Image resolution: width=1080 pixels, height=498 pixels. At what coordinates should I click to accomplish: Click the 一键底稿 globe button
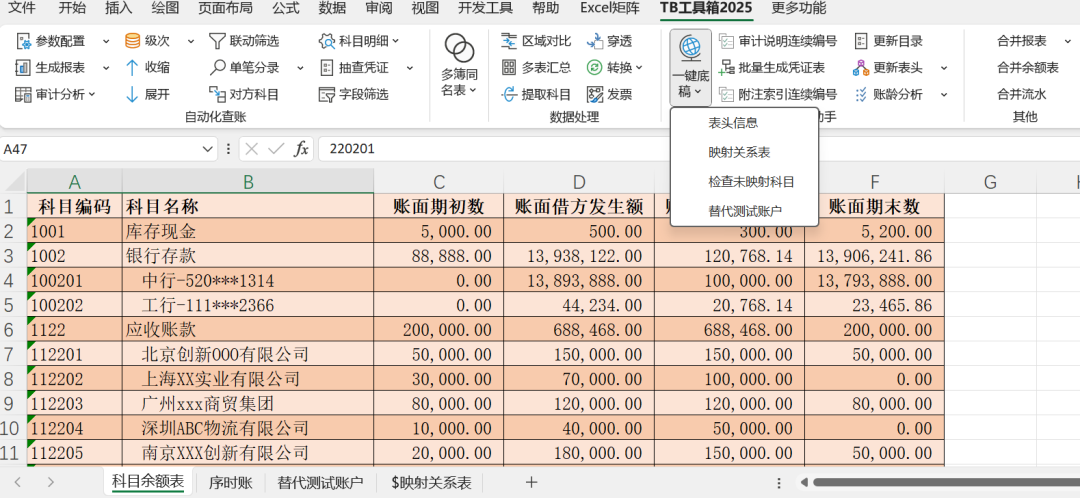(690, 68)
